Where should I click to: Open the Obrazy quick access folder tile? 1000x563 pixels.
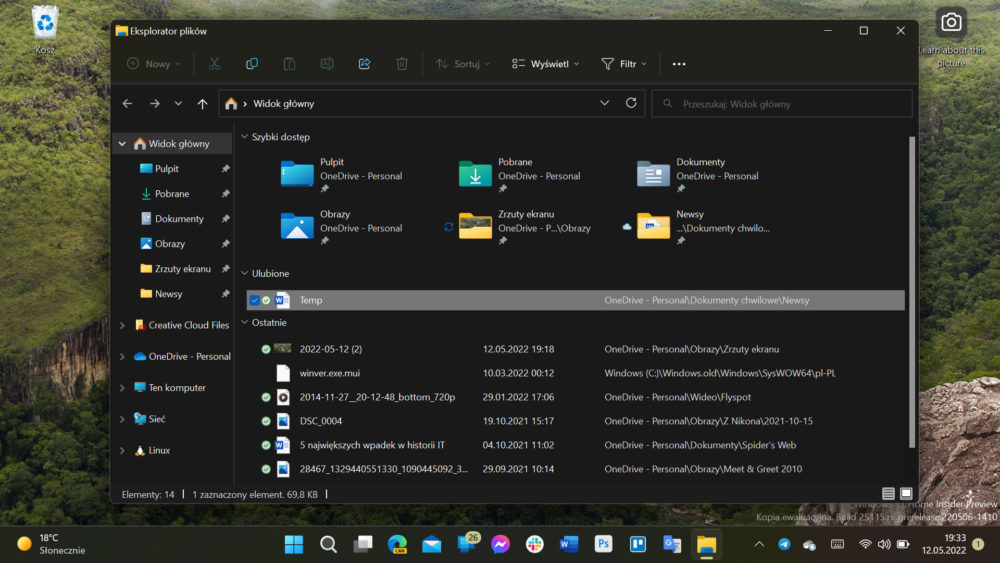point(342,227)
